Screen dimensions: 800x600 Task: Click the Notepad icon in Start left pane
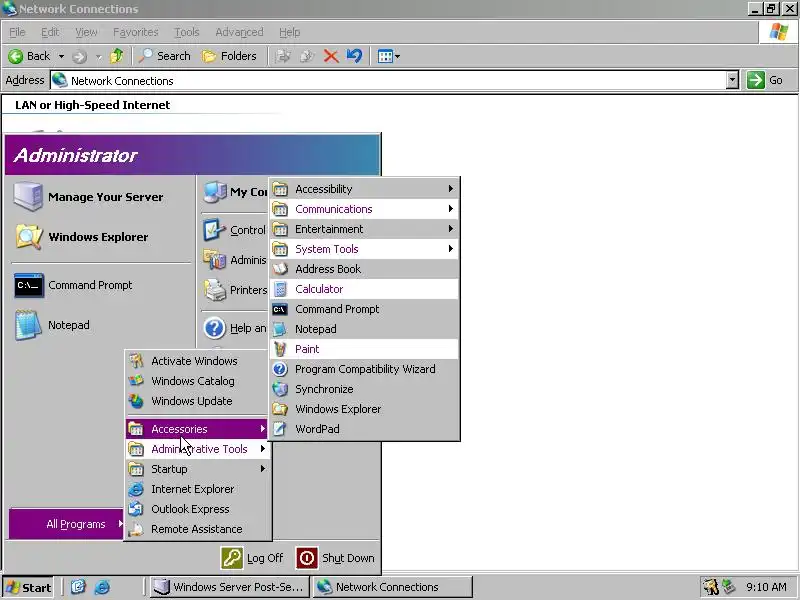[28, 325]
